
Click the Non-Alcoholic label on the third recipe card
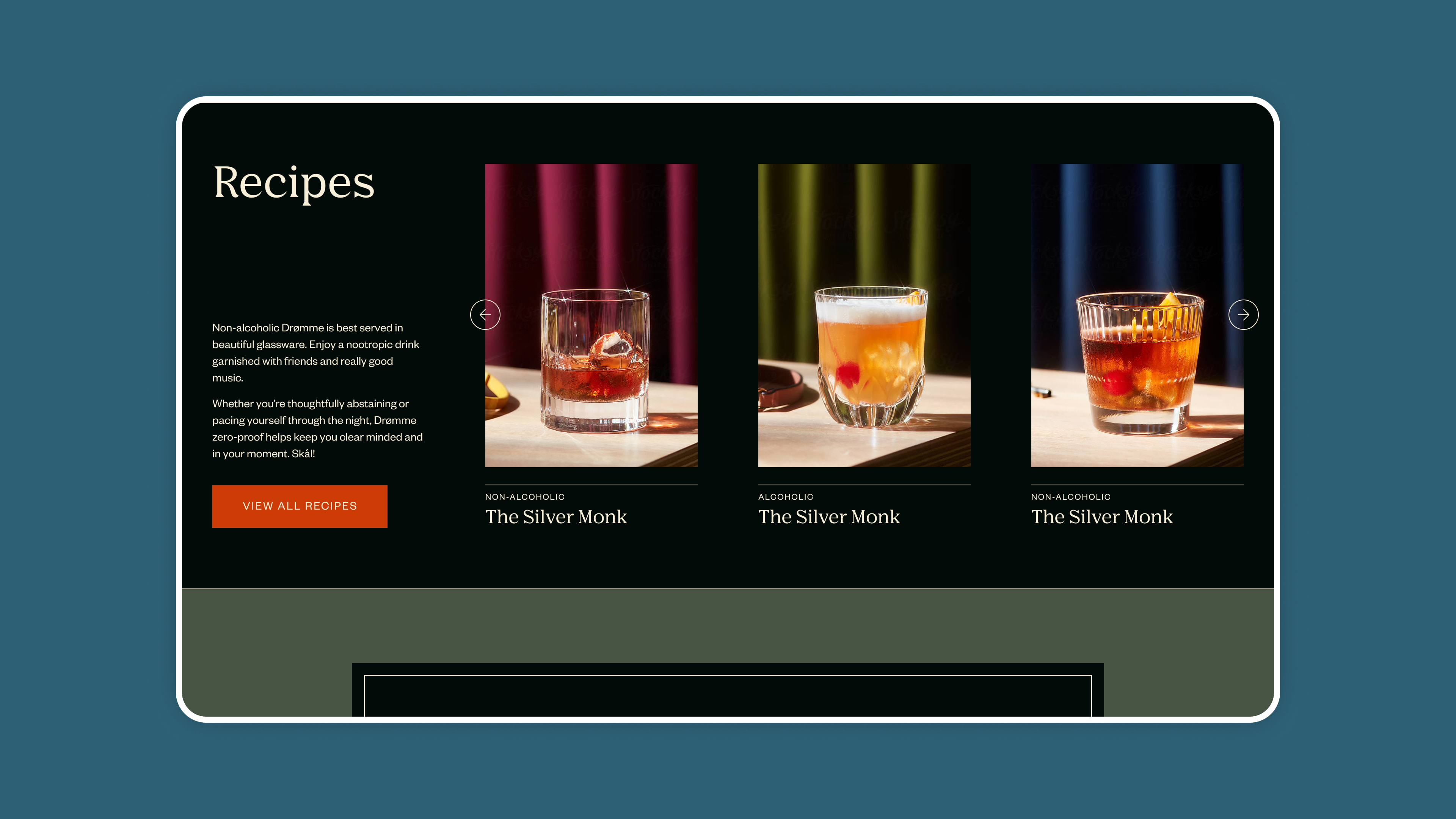1070,497
